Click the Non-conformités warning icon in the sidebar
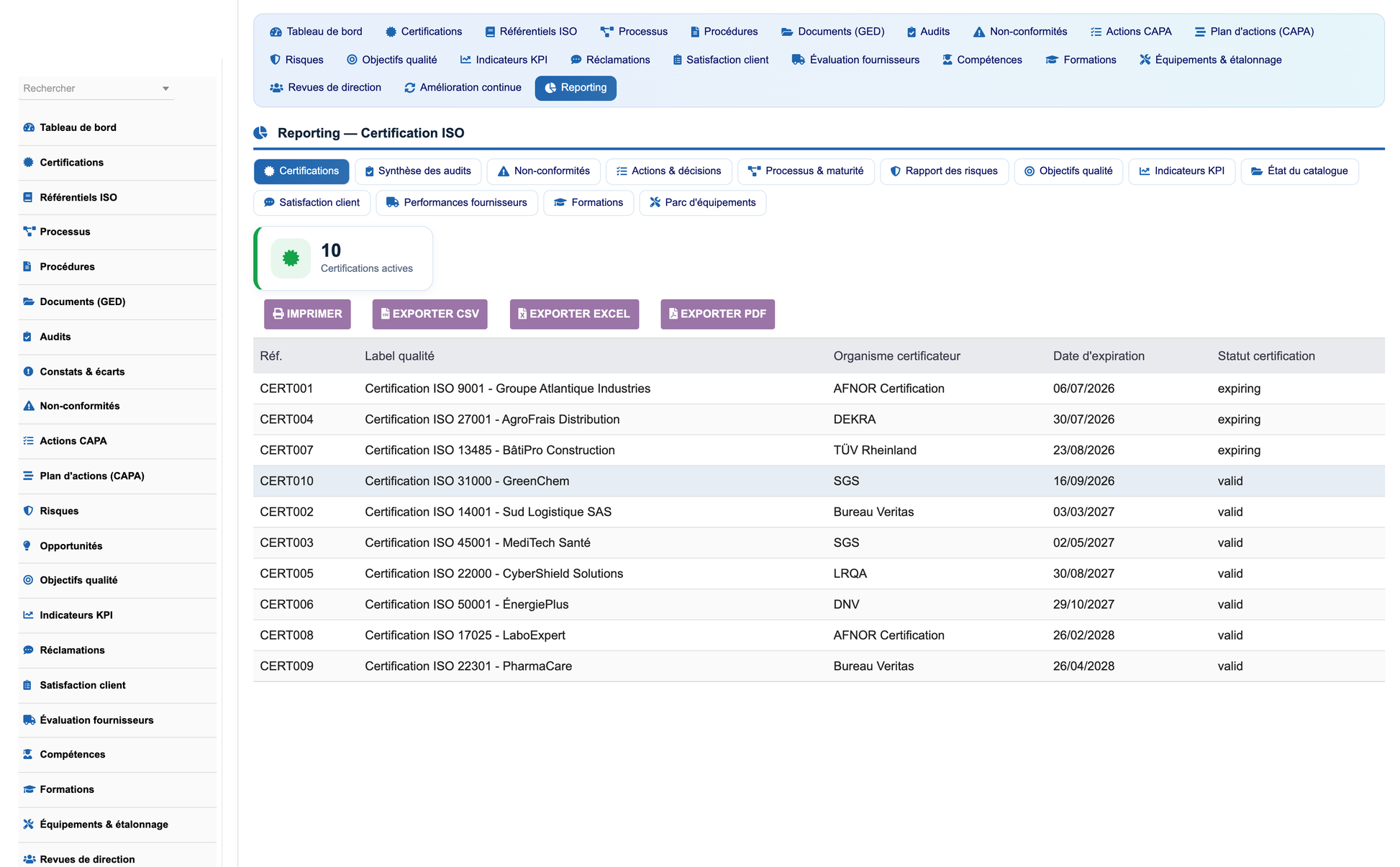Screen dimensions: 1400x867 click(x=29, y=406)
